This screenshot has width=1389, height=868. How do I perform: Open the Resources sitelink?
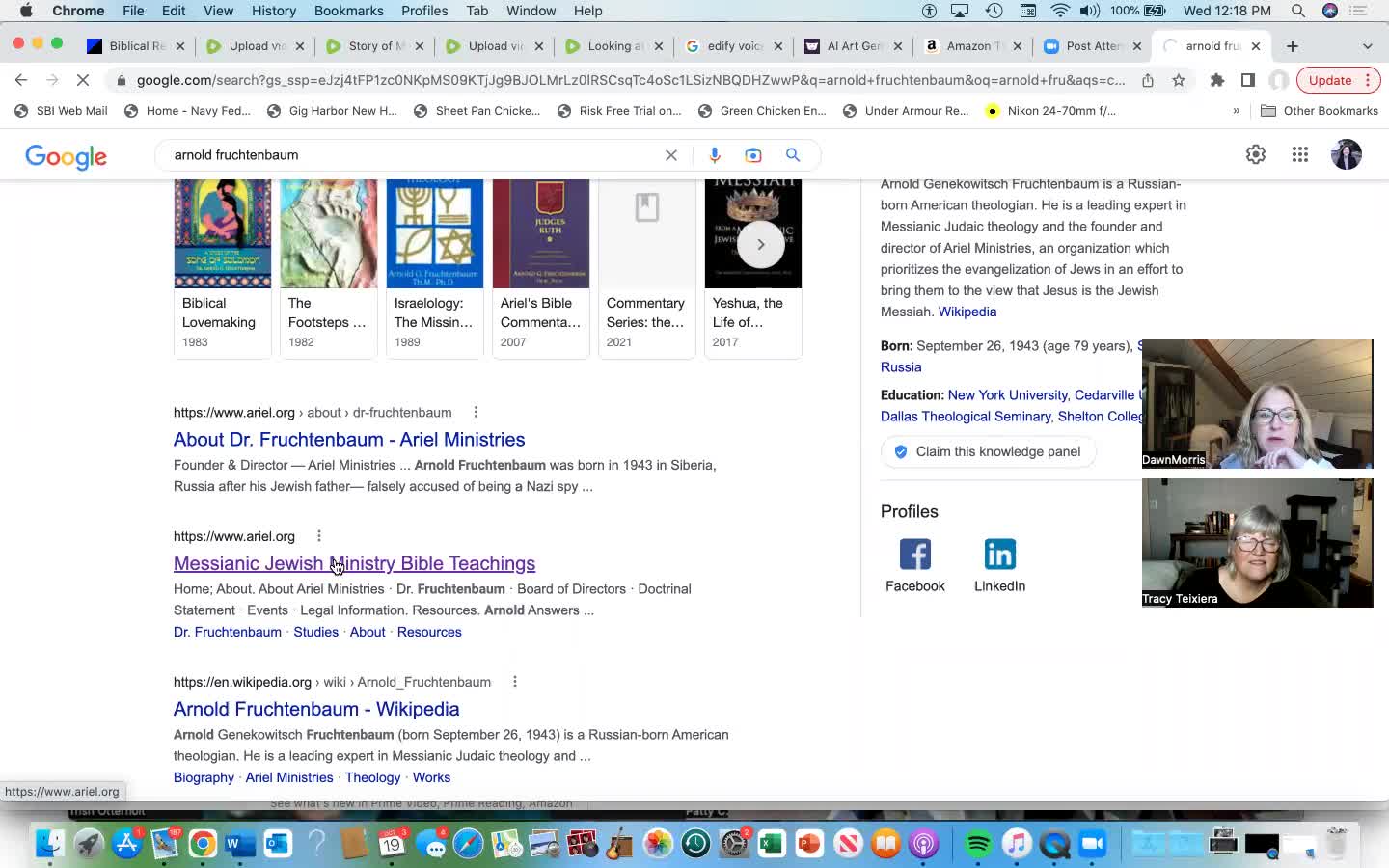point(429,633)
